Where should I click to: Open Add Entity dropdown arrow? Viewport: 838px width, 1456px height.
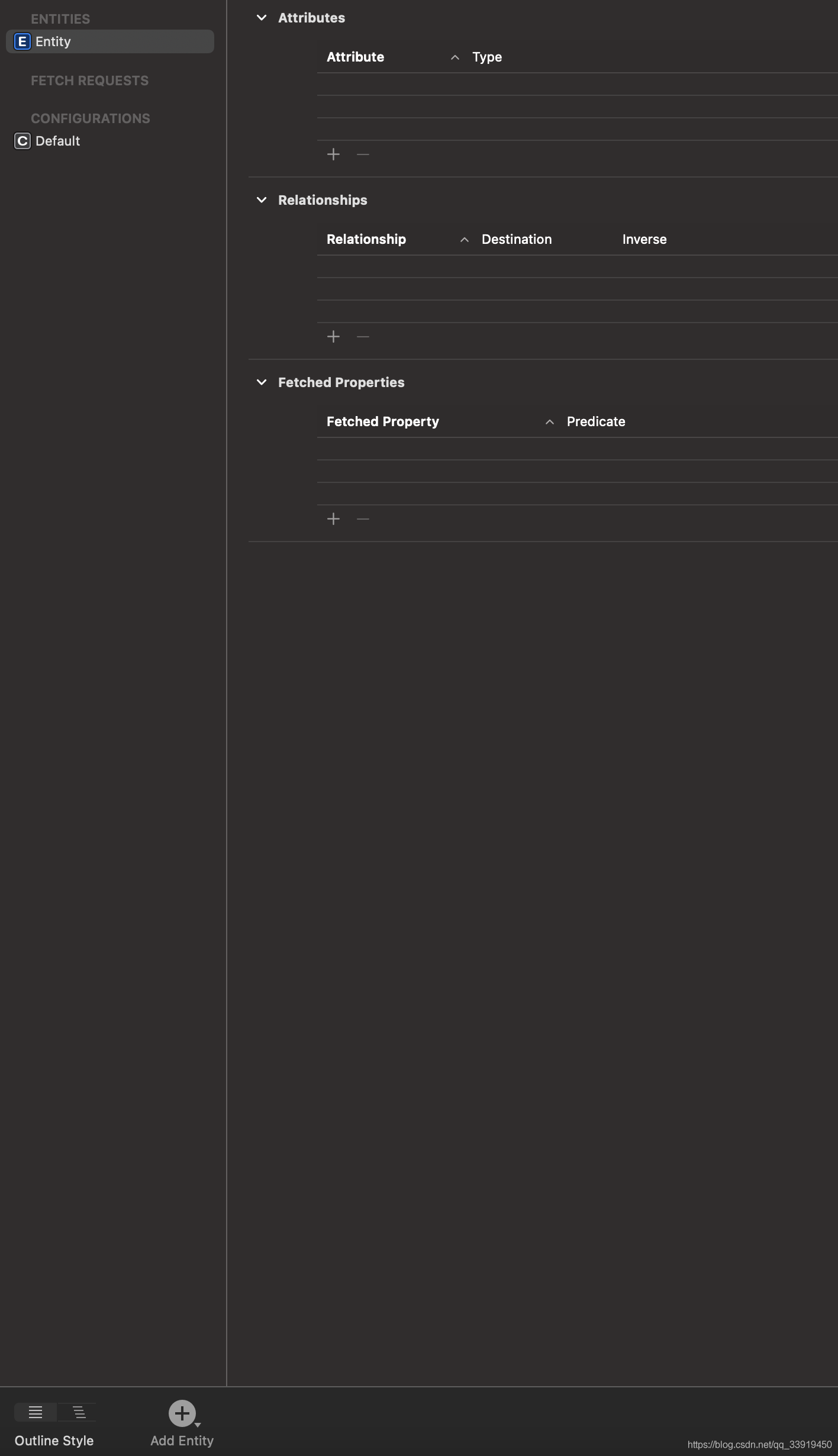(x=198, y=1425)
